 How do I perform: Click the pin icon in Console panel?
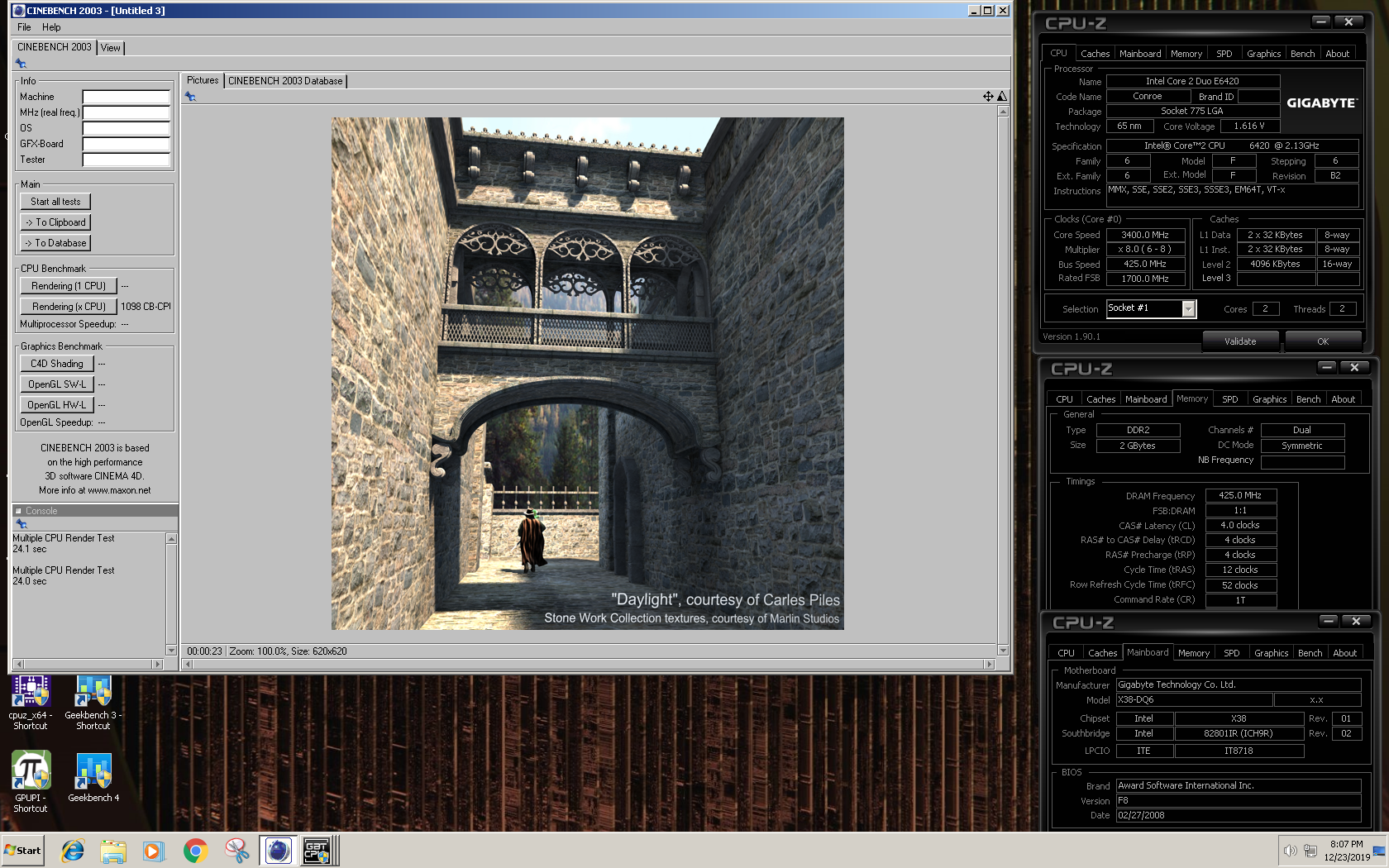pos(21,524)
